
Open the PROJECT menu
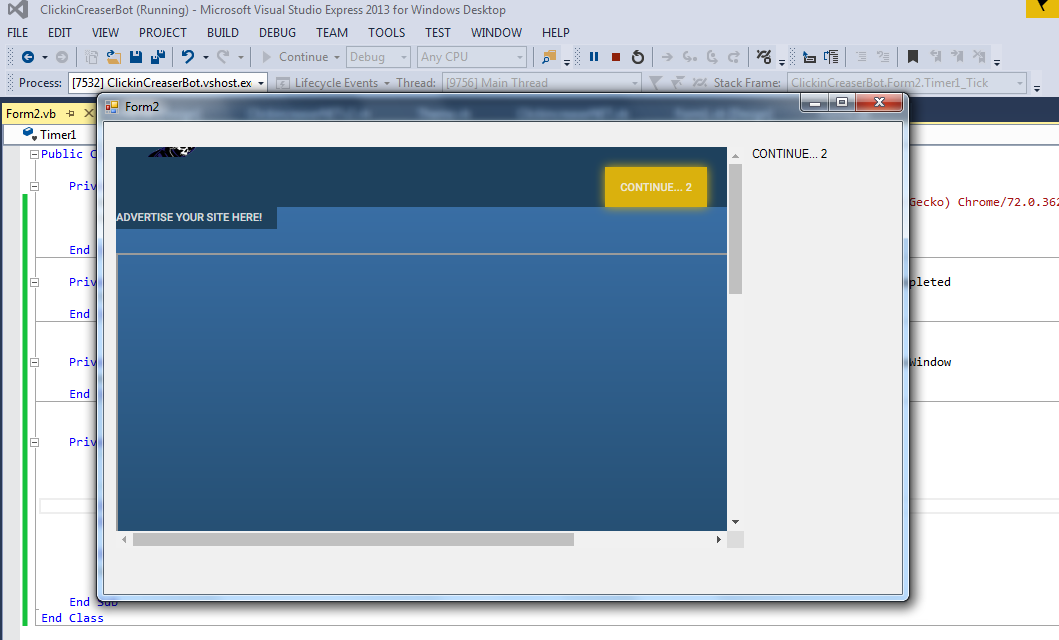tap(163, 32)
